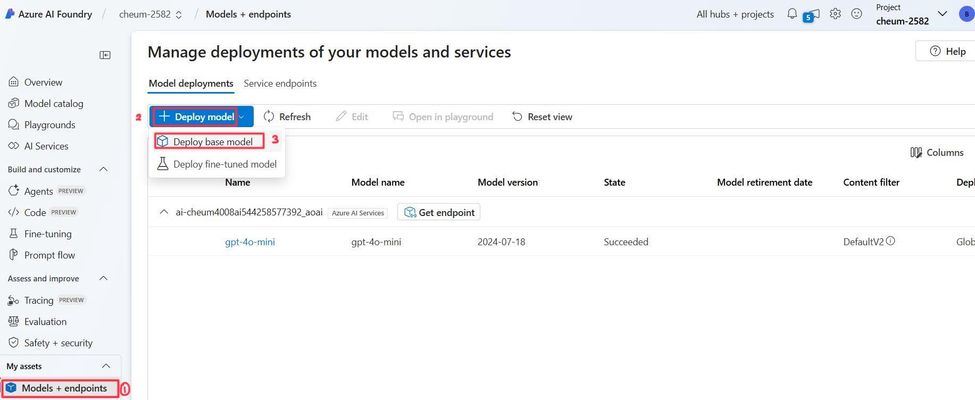Open Prompt flow in the sidebar
This screenshot has height=400, width=975.
[49, 255]
